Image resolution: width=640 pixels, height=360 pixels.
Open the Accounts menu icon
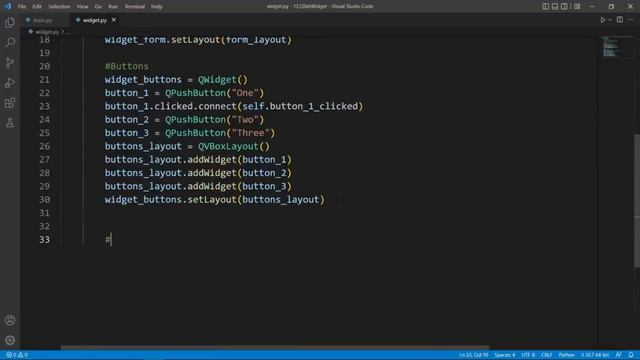pos(10,320)
